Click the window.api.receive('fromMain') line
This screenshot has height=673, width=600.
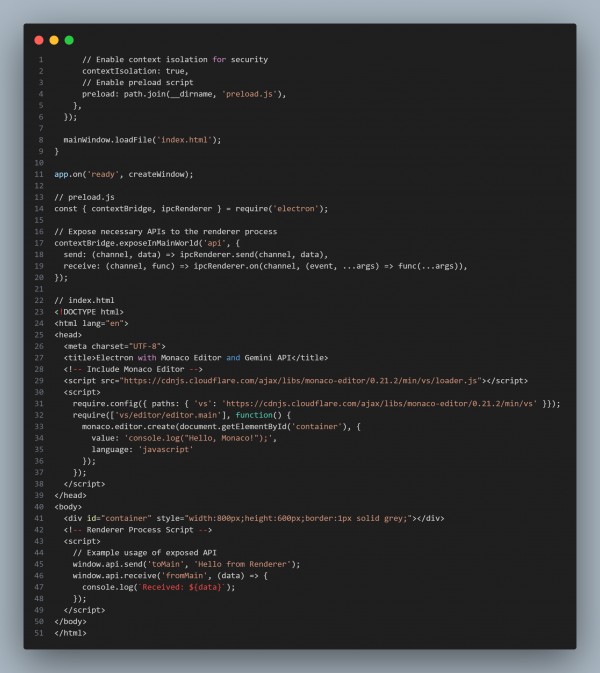point(170,576)
